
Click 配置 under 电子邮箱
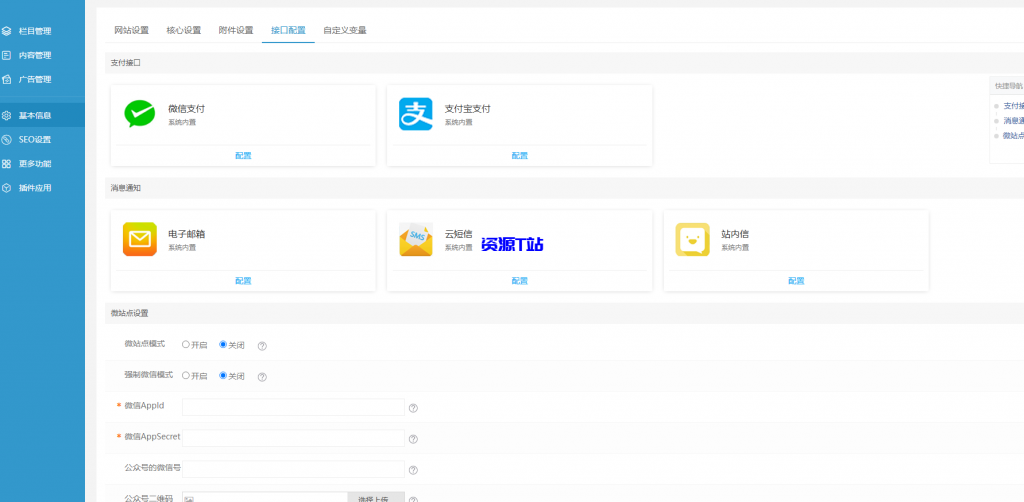243,281
